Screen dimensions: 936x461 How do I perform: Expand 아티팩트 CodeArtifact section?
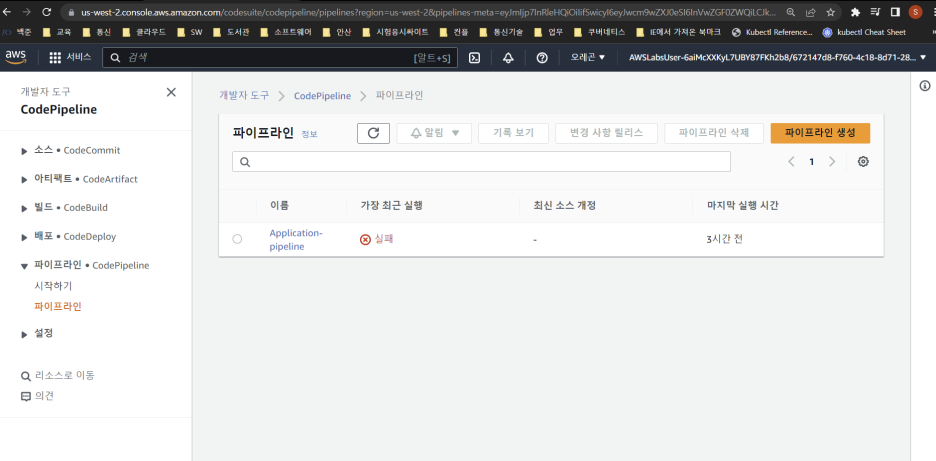point(24,180)
